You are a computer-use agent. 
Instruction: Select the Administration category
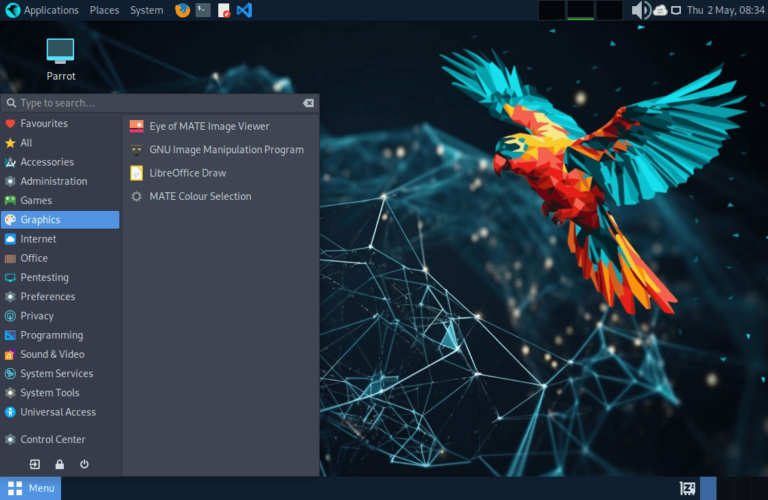pos(60,181)
